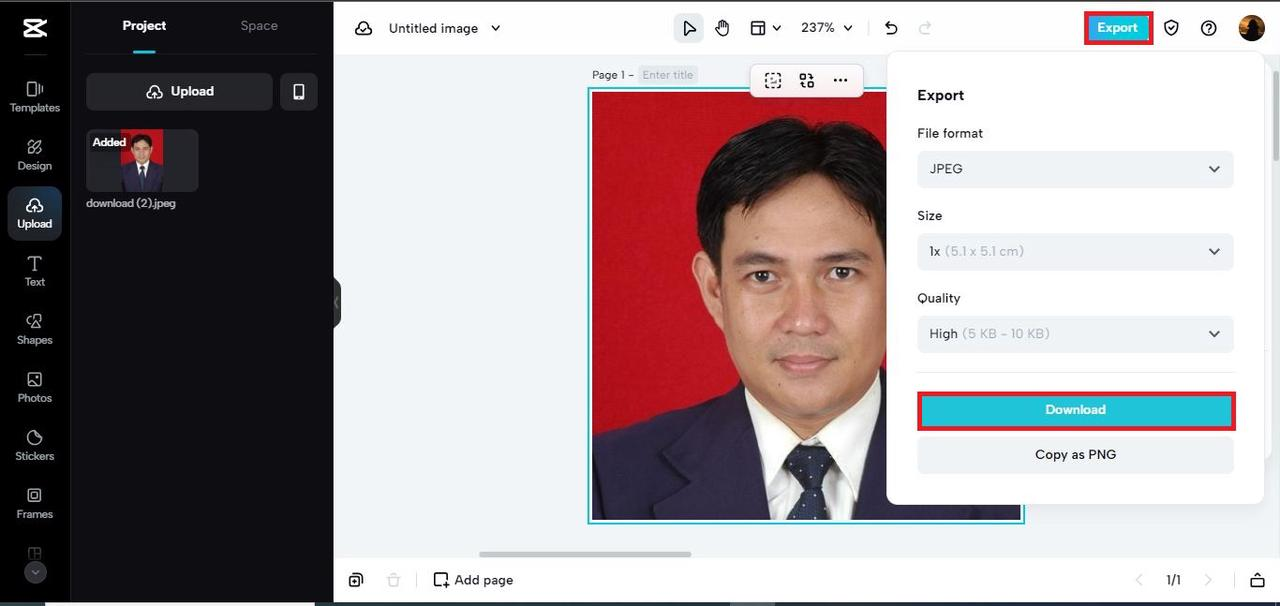The height and width of the screenshot is (606, 1280).
Task: Click the vertical scrollbar on the right
Action: (1275, 115)
